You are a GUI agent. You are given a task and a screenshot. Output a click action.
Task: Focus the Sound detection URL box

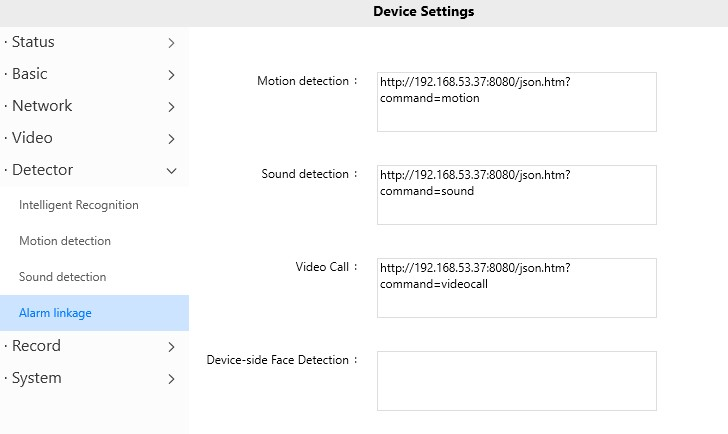(516, 195)
